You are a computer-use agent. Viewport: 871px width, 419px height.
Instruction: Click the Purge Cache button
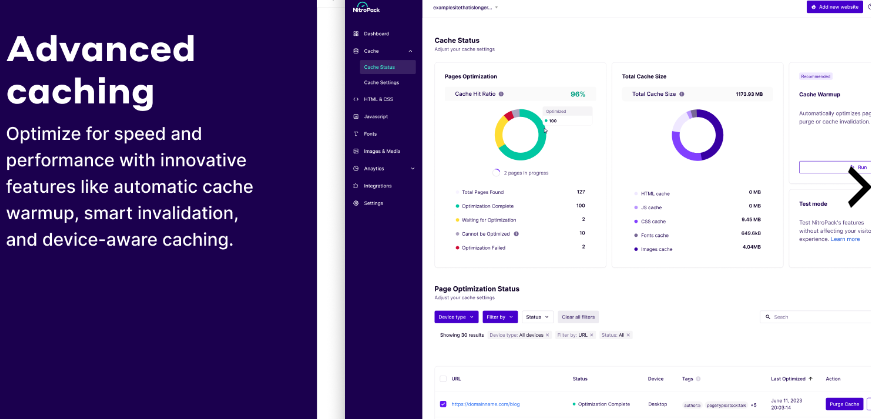[844, 404]
